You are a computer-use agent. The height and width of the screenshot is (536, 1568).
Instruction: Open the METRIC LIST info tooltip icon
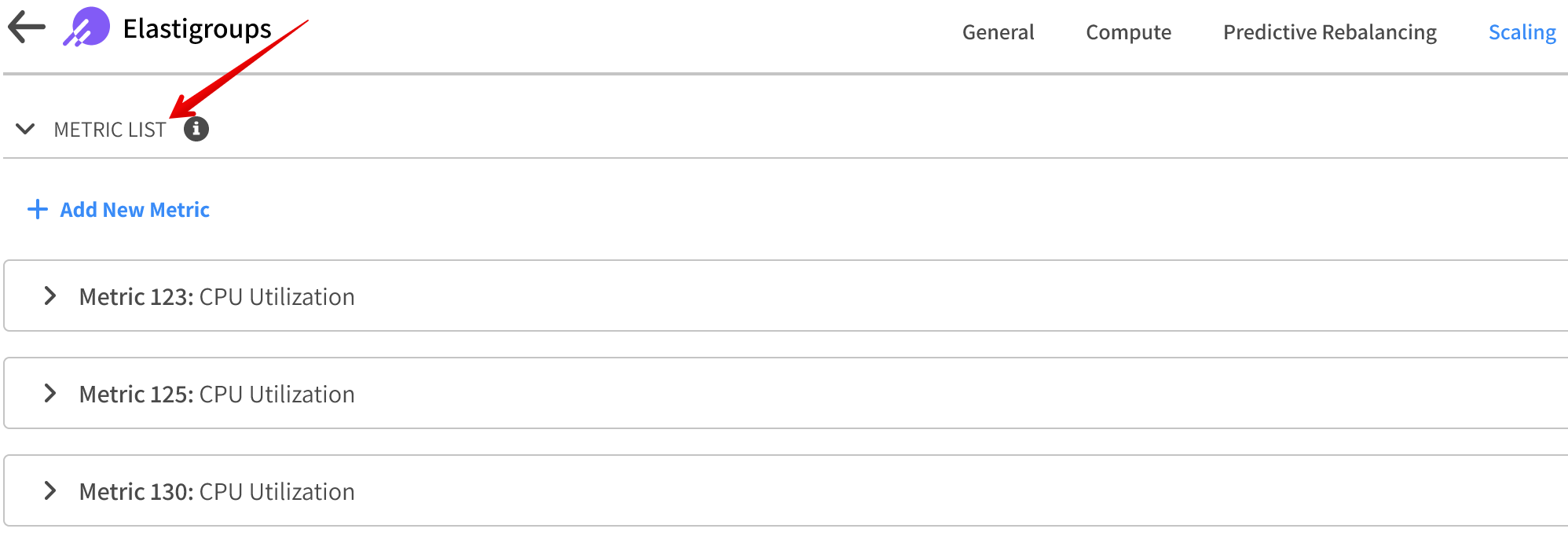tap(195, 128)
